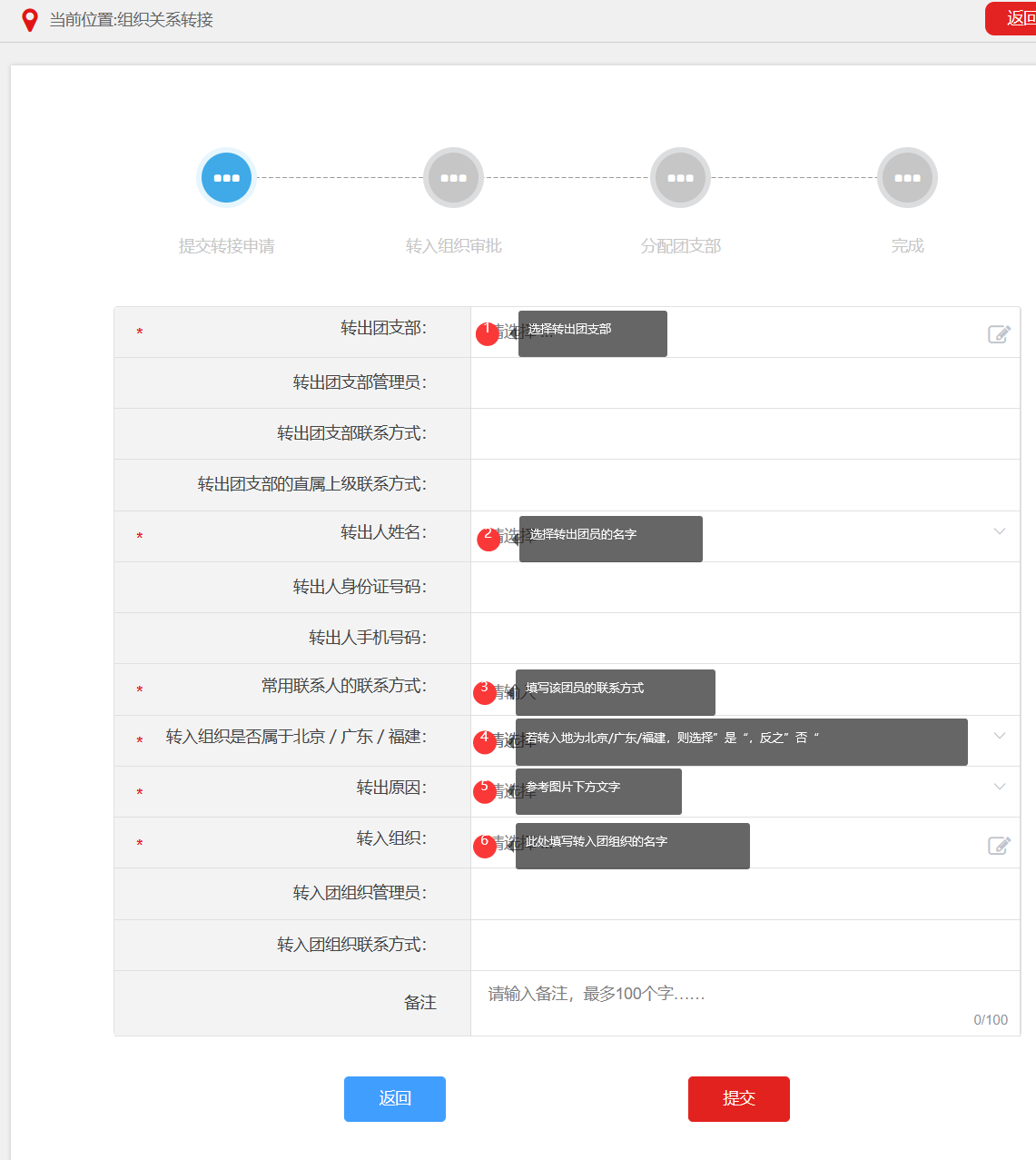This screenshot has width=1036, height=1160.
Task: Click the 此处填写转入团组织的名字 tooltip
Action: pos(632,846)
